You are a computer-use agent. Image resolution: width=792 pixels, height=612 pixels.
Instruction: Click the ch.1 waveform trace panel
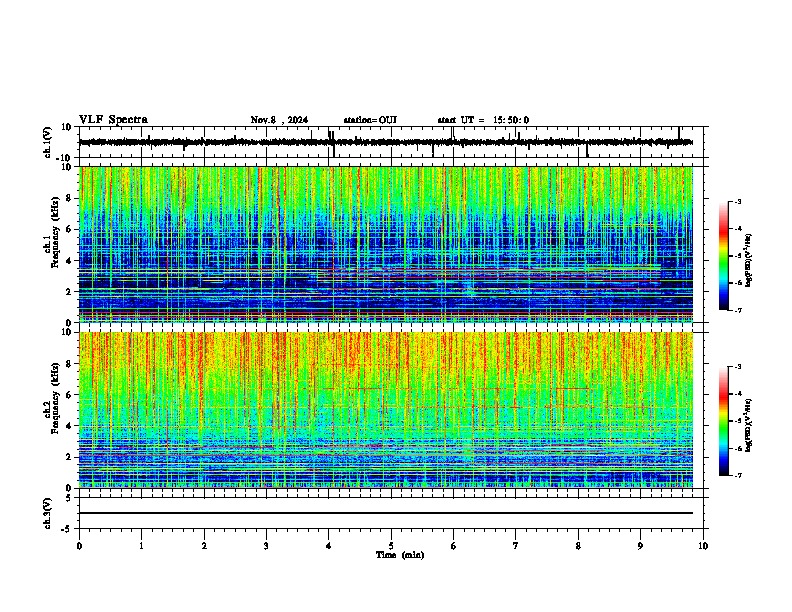[391, 142]
